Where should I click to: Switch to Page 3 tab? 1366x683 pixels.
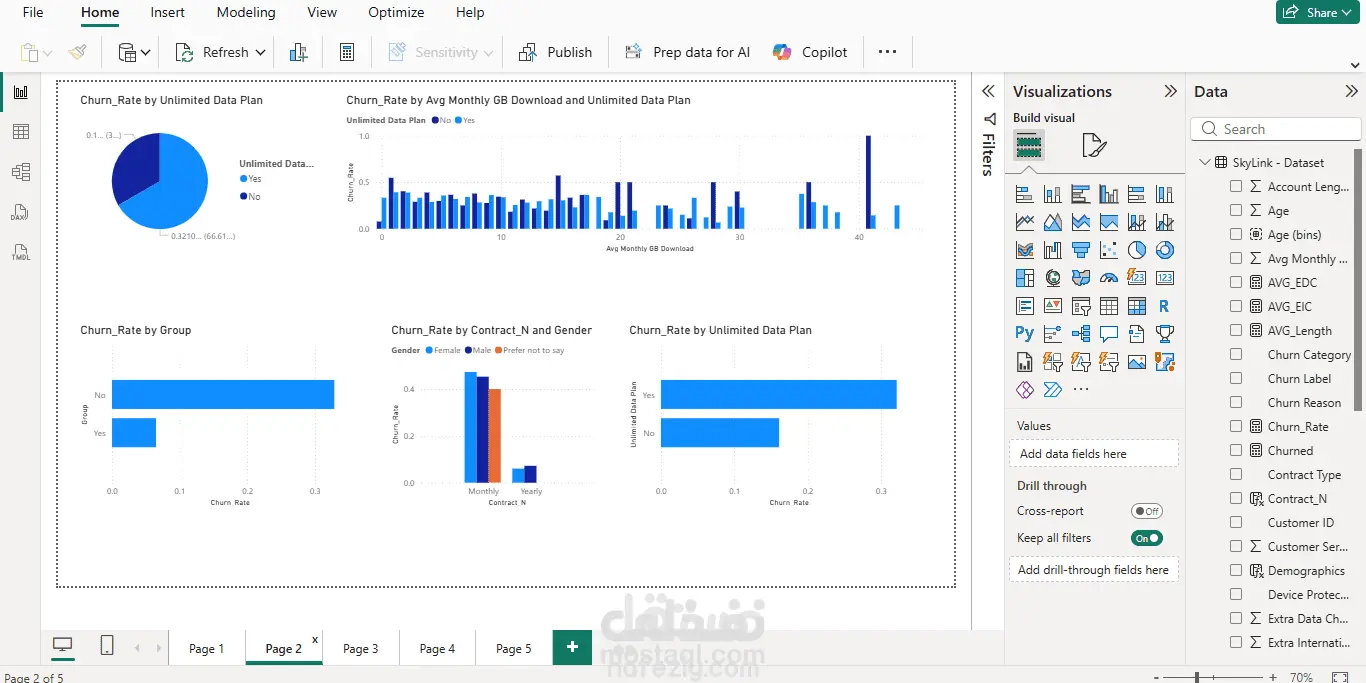[x=361, y=648]
